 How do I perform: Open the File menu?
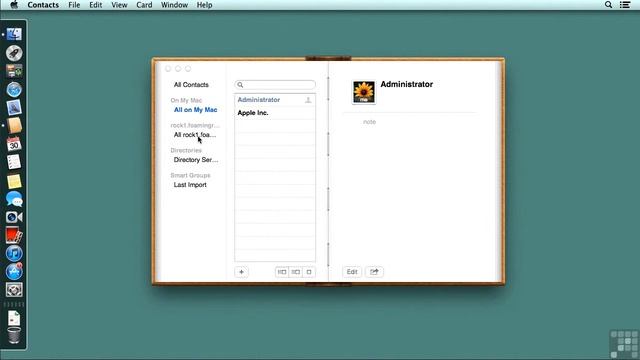[74, 5]
